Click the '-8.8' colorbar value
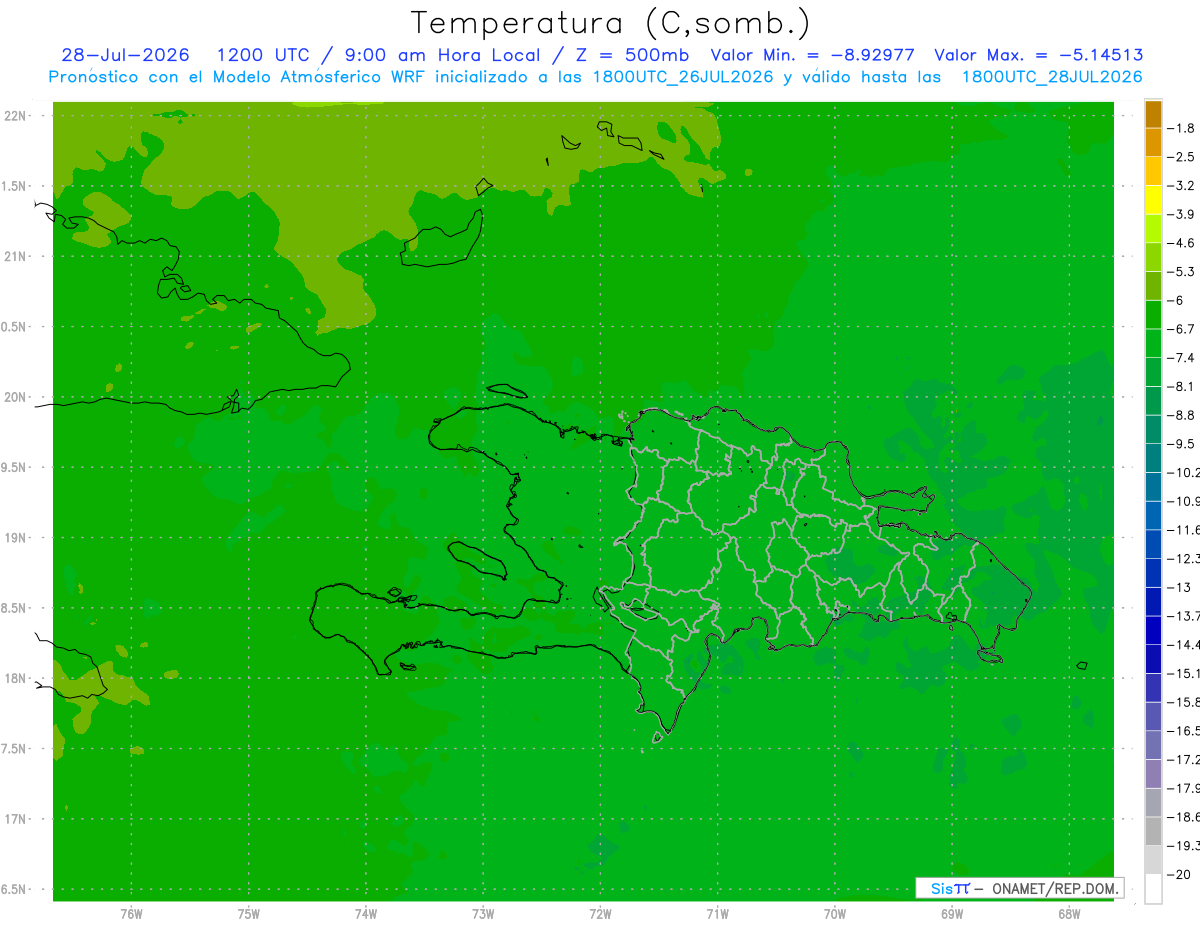The image size is (1200, 927). coord(1183,415)
